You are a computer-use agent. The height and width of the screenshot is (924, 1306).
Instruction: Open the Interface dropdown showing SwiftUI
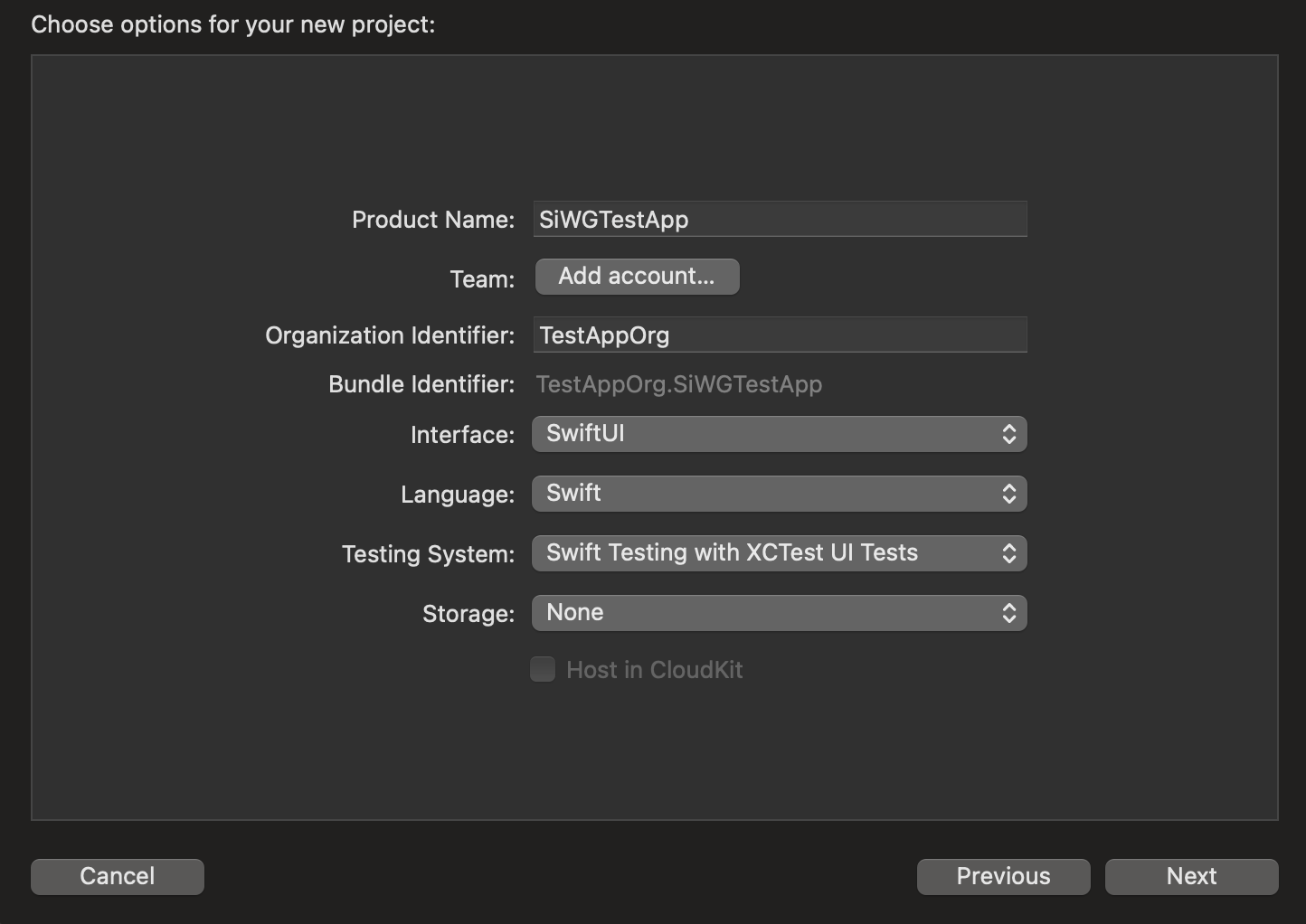click(778, 434)
